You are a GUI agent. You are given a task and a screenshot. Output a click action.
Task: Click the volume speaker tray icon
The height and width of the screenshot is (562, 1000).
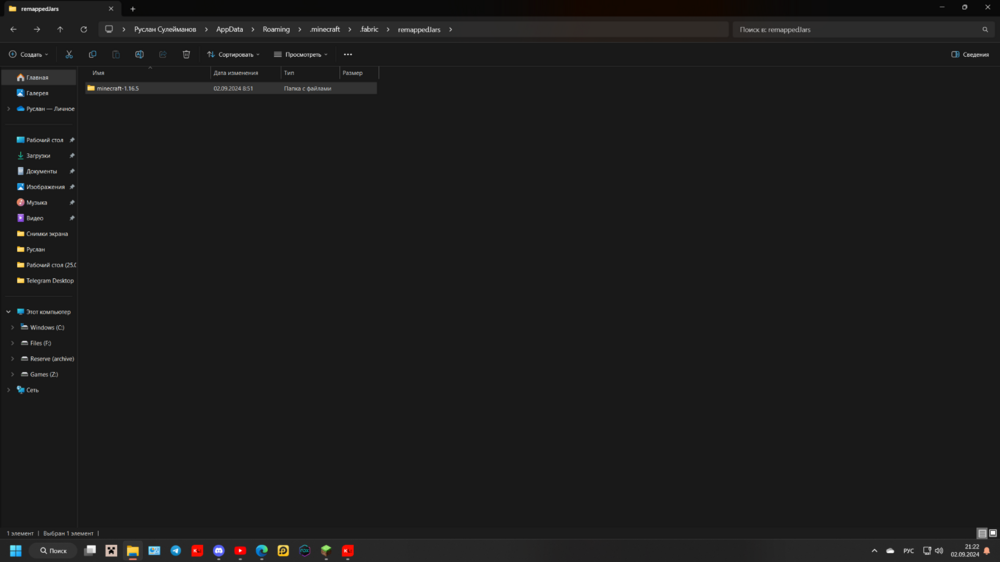click(939, 551)
